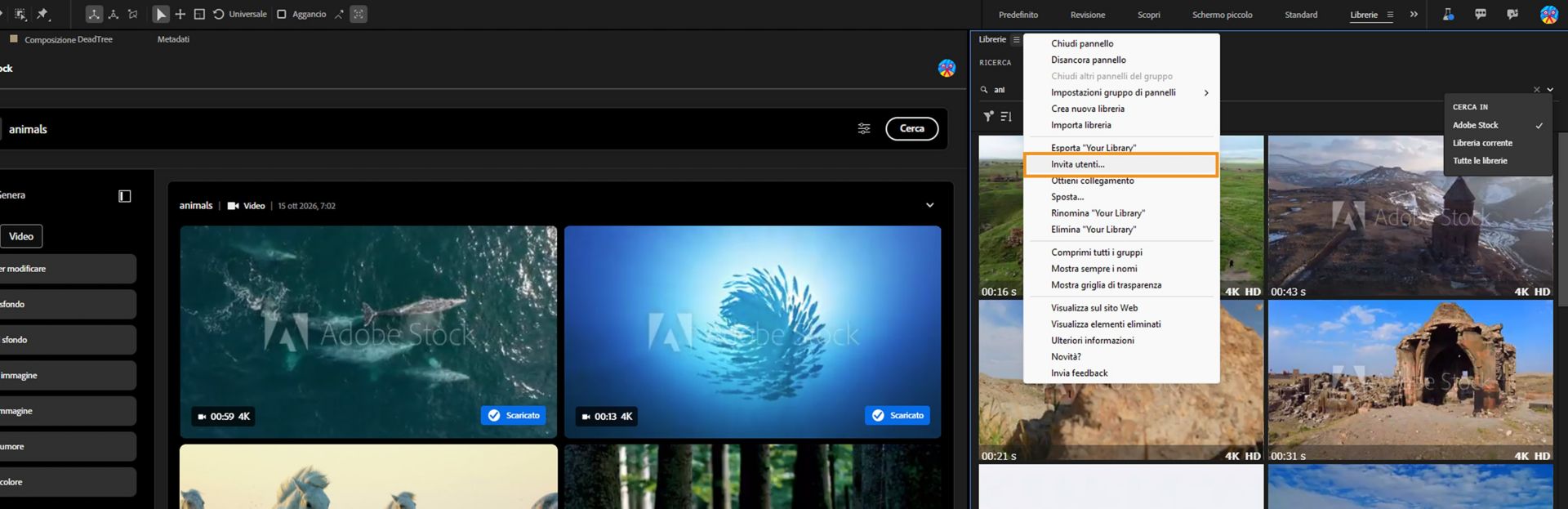Screen dimensions: 1568x509
Task: Click Scaricato on the 00:13 fish video
Action: click(898, 416)
